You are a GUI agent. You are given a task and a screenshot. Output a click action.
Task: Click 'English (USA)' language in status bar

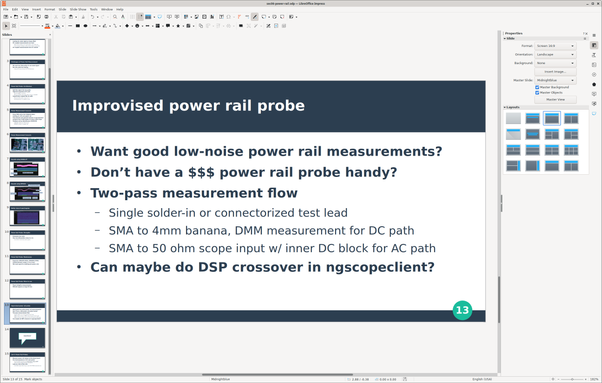(x=482, y=379)
